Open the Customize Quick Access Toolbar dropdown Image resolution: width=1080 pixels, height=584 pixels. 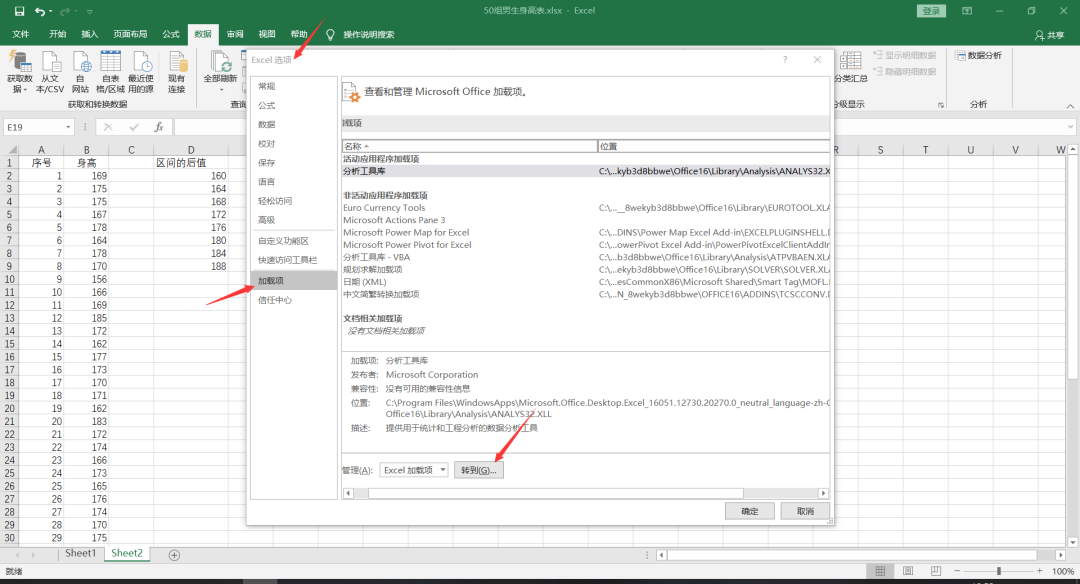[90, 11]
